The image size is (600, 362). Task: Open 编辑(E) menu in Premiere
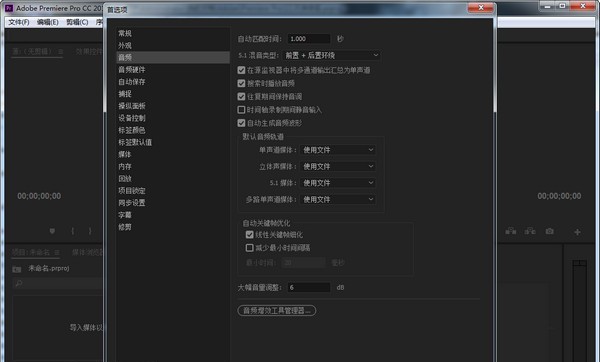pyautogui.click(x=48, y=22)
